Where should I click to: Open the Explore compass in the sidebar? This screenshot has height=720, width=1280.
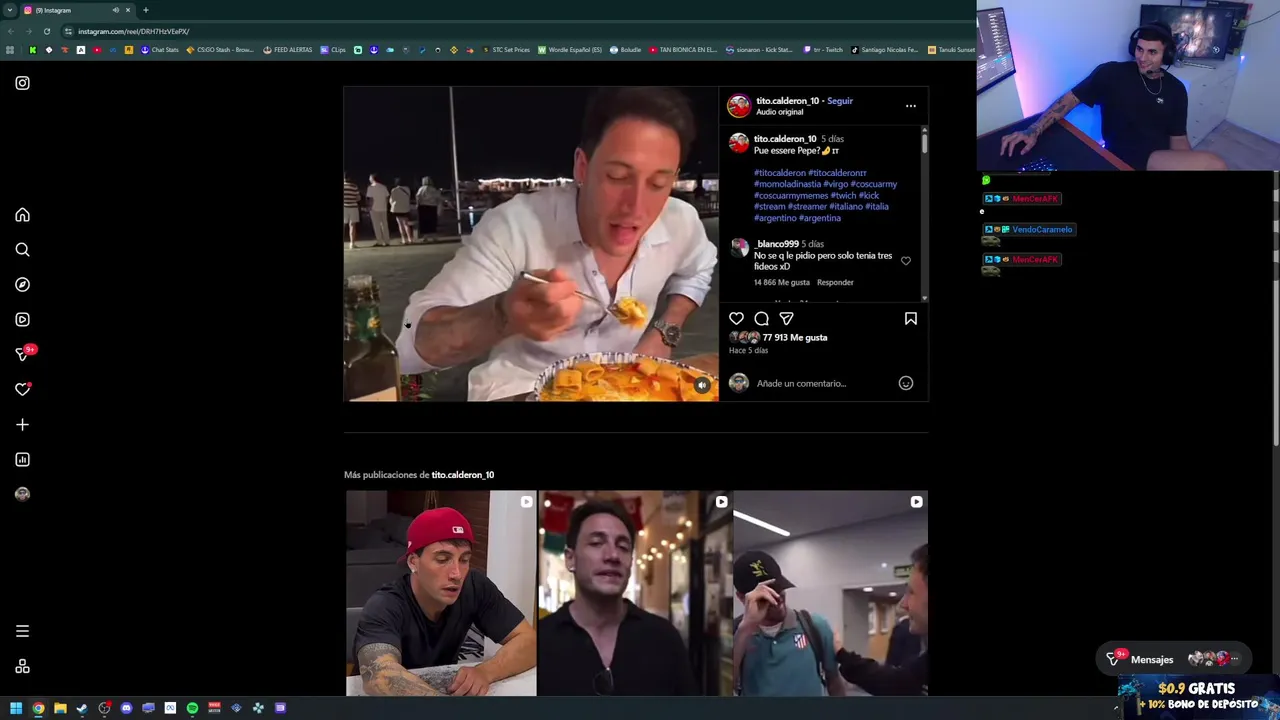click(x=22, y=285)
